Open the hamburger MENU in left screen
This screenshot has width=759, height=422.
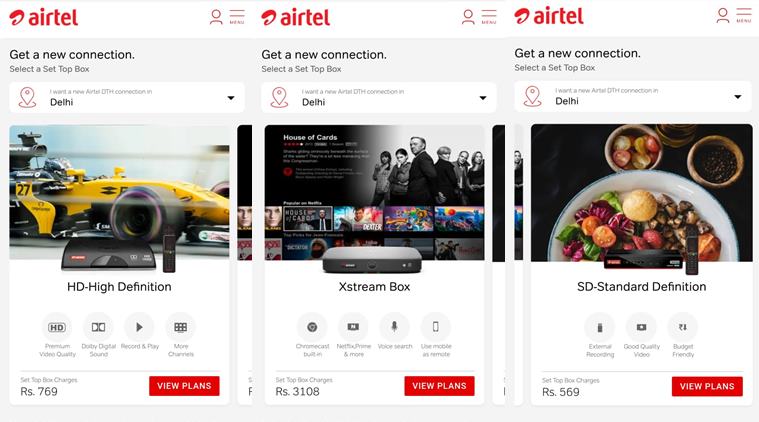point(237,16)
